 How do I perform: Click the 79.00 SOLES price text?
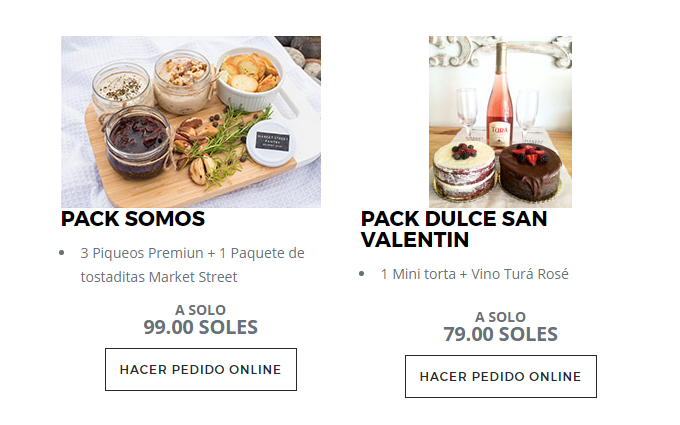(500, 334)
